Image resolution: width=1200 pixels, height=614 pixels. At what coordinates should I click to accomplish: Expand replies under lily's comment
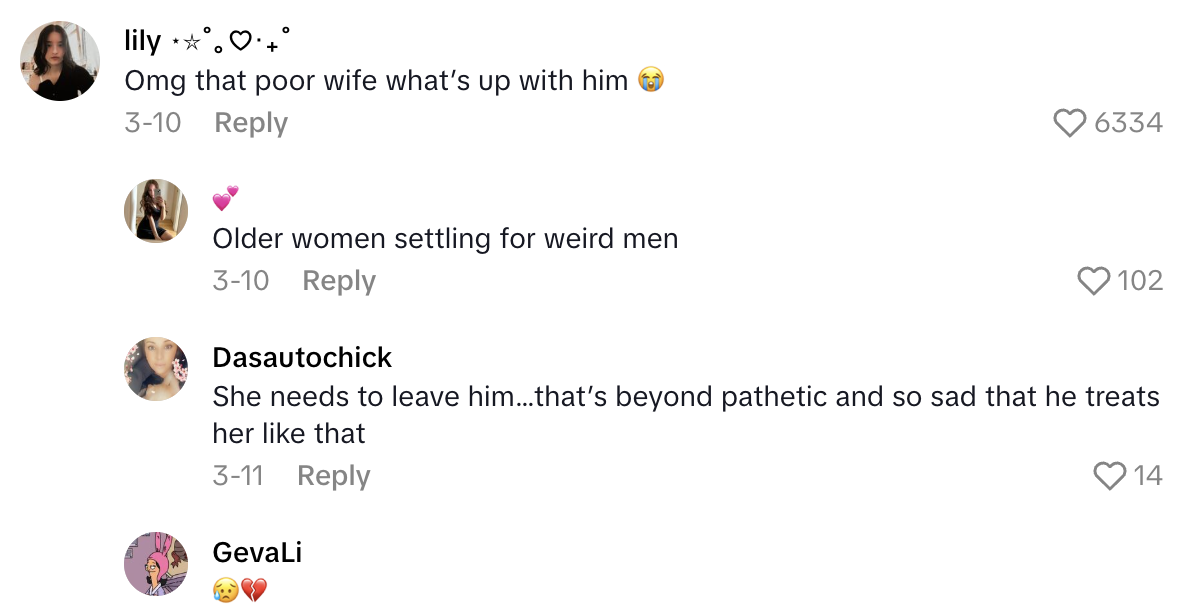pos(250,122)
